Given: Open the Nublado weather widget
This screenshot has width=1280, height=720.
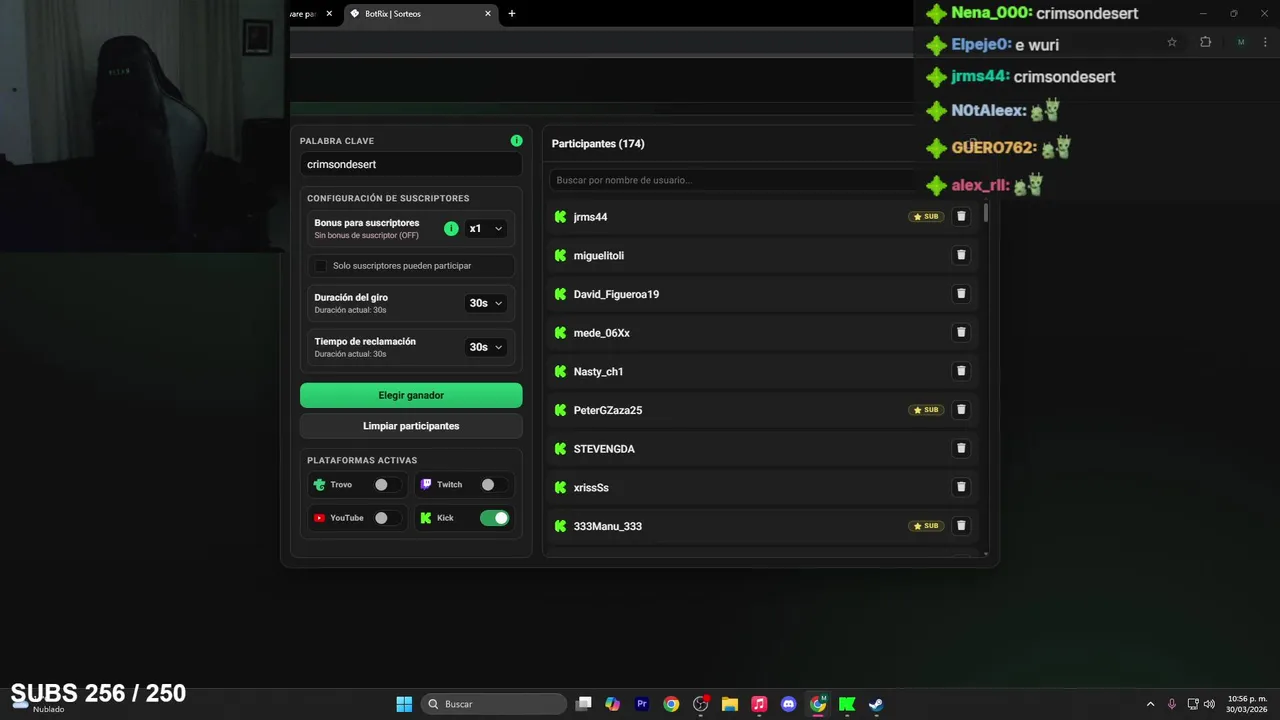Looking at the screenshot, I should coord(38,705).
